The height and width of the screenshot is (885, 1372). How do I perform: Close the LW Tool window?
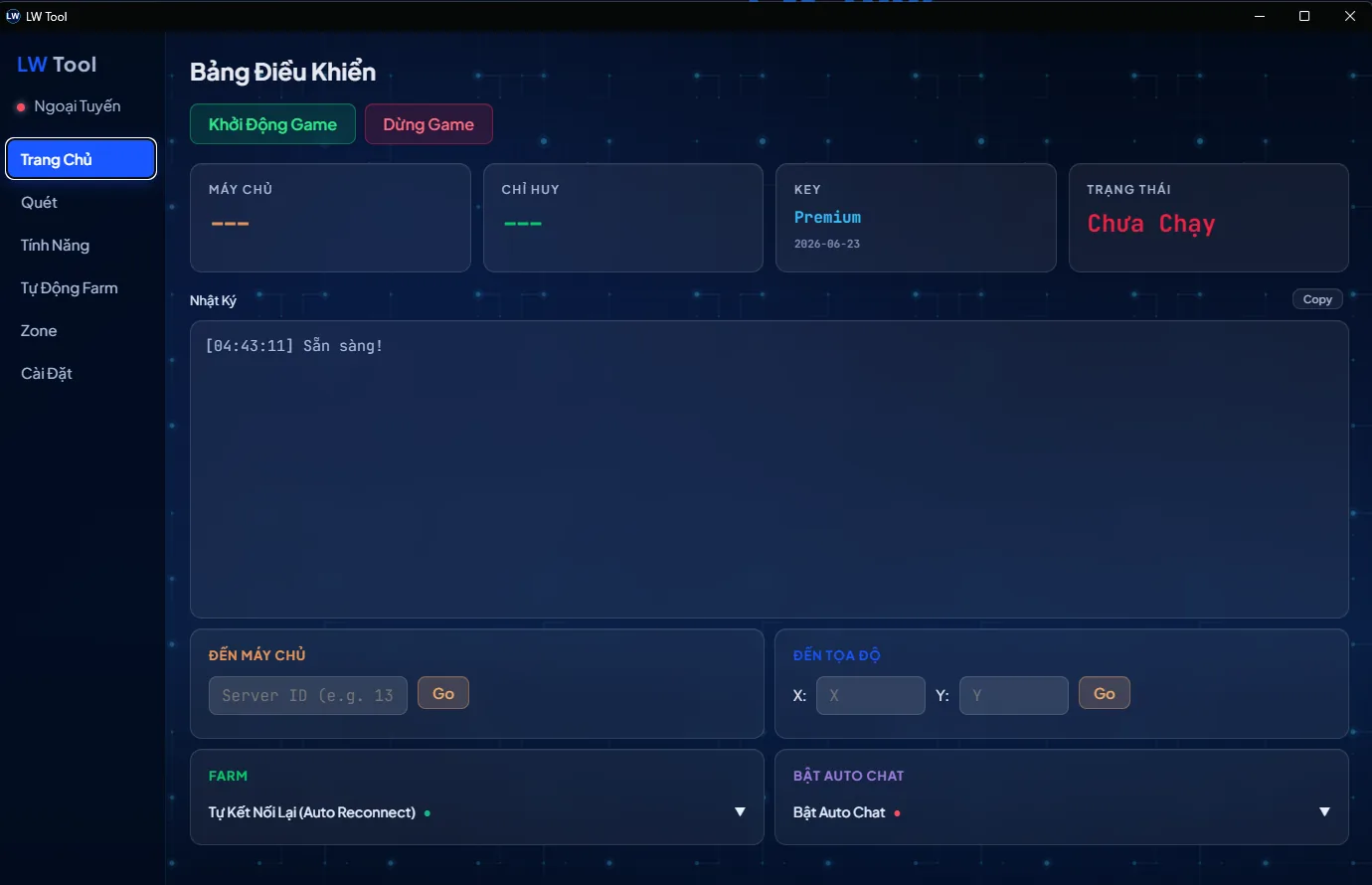(x=1350, y=16)
